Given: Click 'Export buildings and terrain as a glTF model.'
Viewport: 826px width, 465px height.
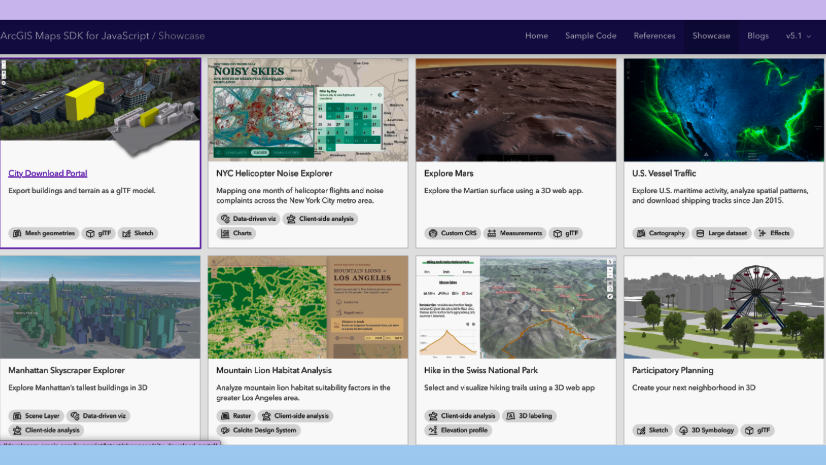Looking at the screenshot, I should click(x=82, y=191).
